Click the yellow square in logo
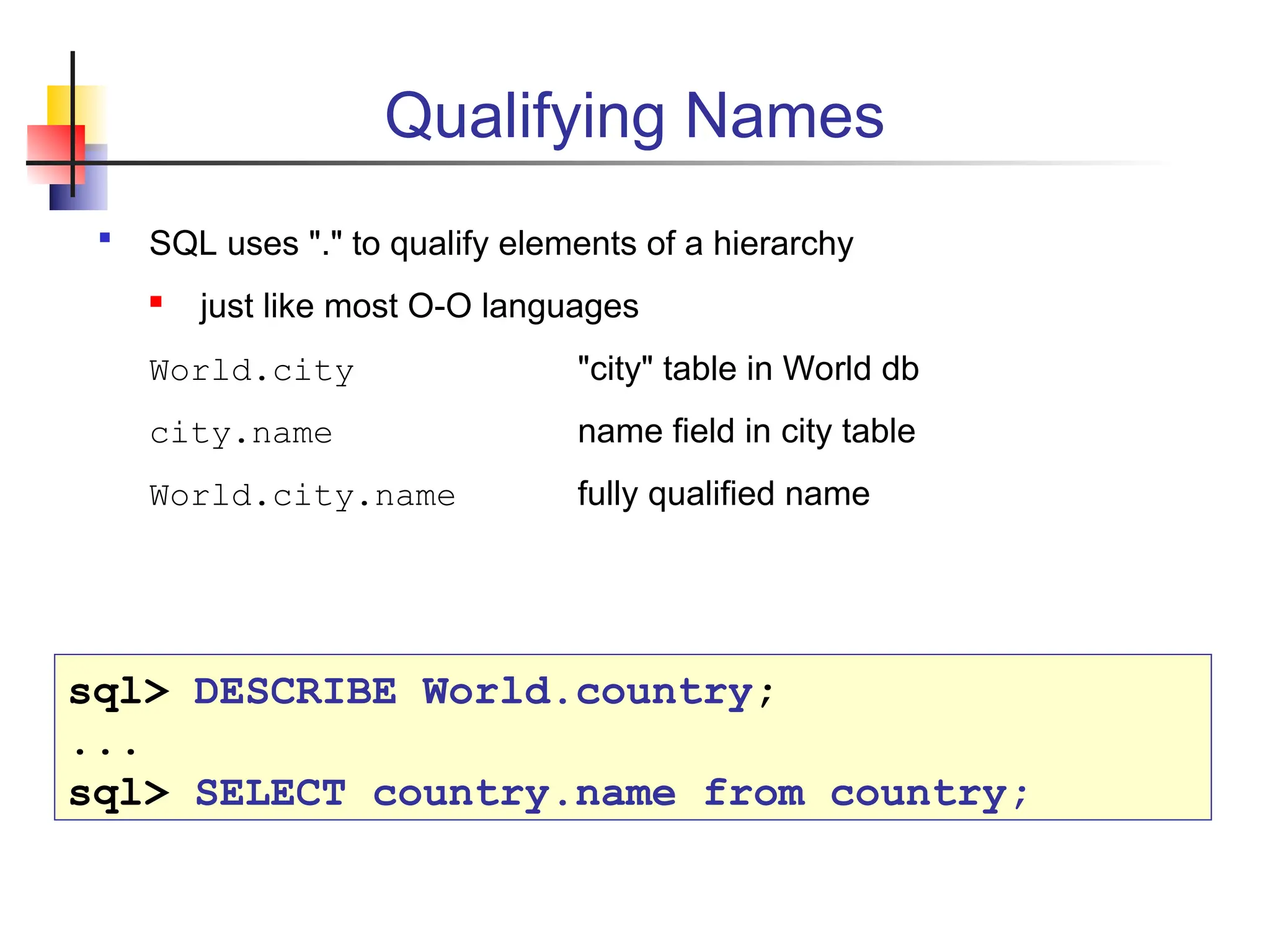The image size is (1270, 952). (60, 104)
